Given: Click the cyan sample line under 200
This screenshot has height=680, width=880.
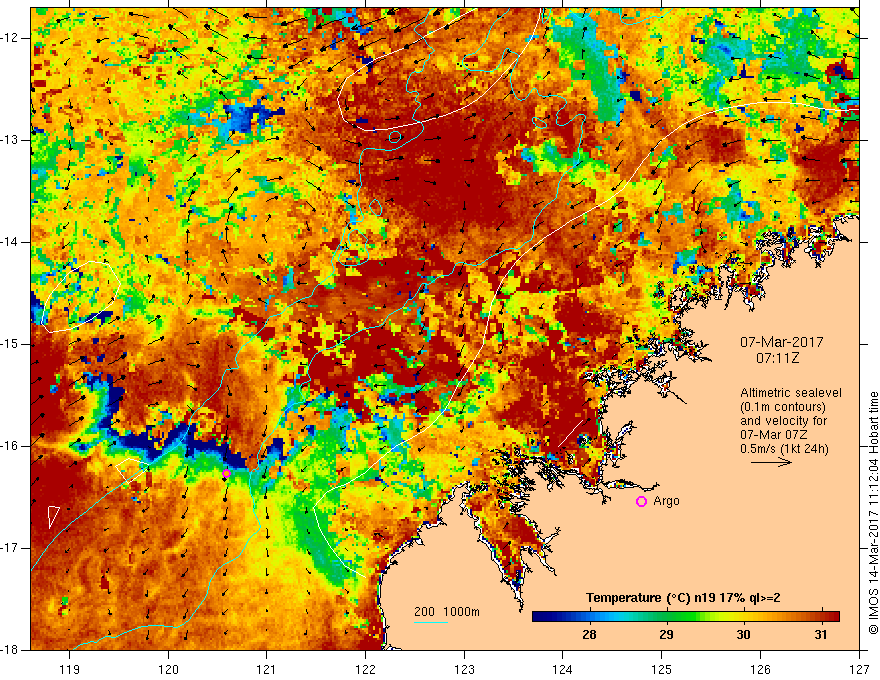Looking at the screenshot, I should [430, 622].
